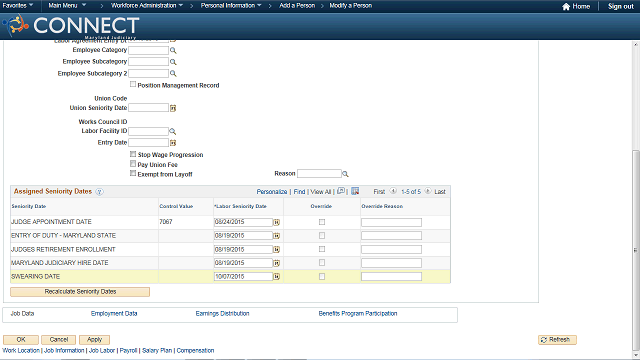Click the CONNECT logo emblem

coord(16,25)
